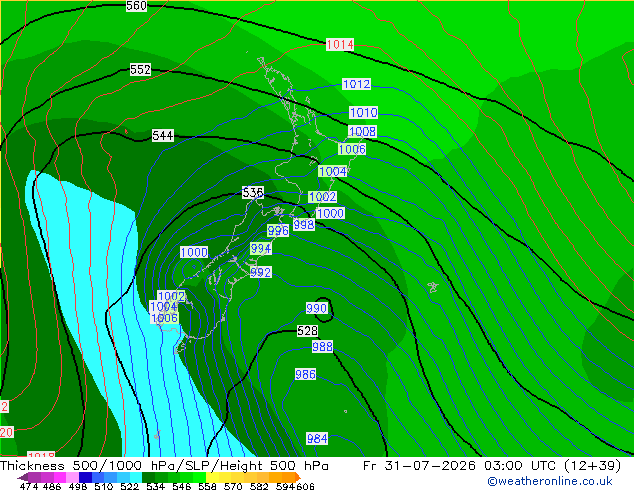Click the yellow segment of the thickness legend
The height and width of the screenshot is (490, 634).
[212, 477]
